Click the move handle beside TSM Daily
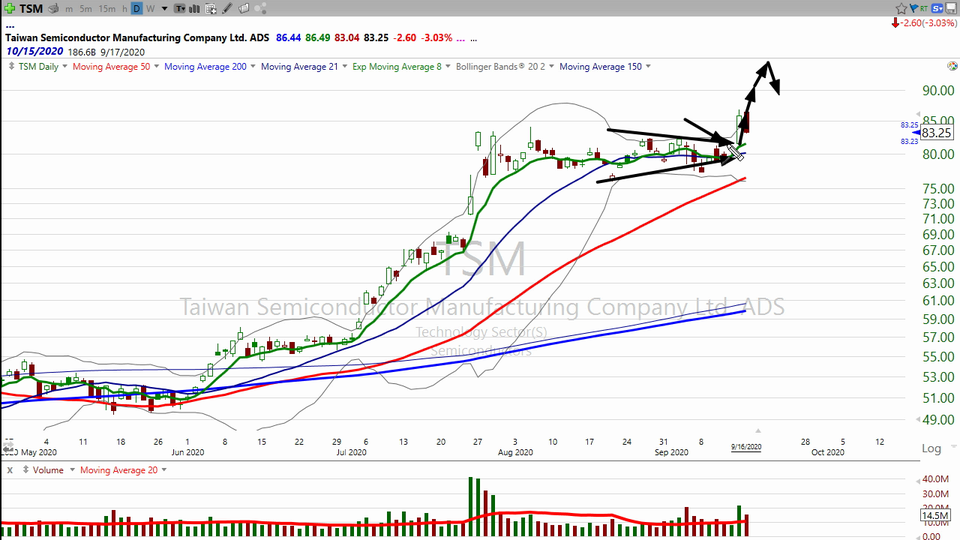The height and width of the screenshot is (540, 960). [11, 66]
